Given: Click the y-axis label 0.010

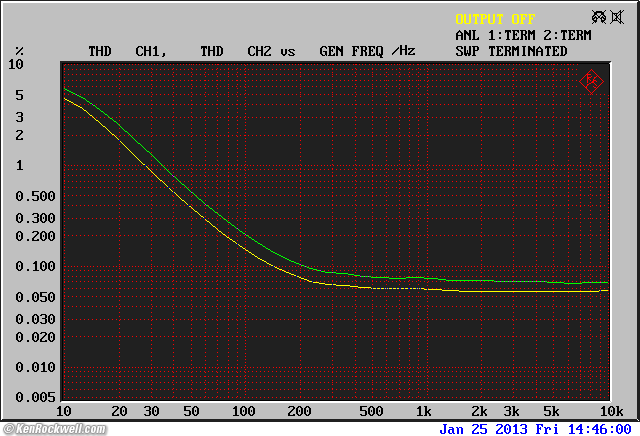Looking at the screenshot, I should click(35, 367).
